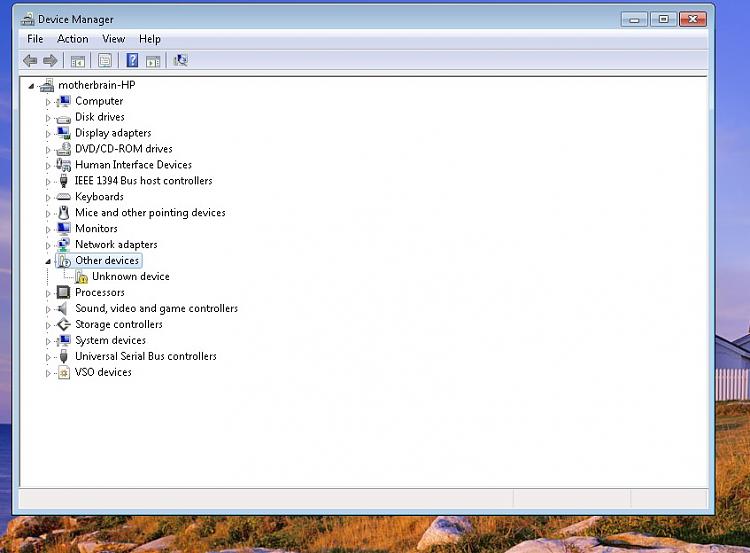750x553 pixels.
Task: Minimize the Device Manager window
Action: 634,19
